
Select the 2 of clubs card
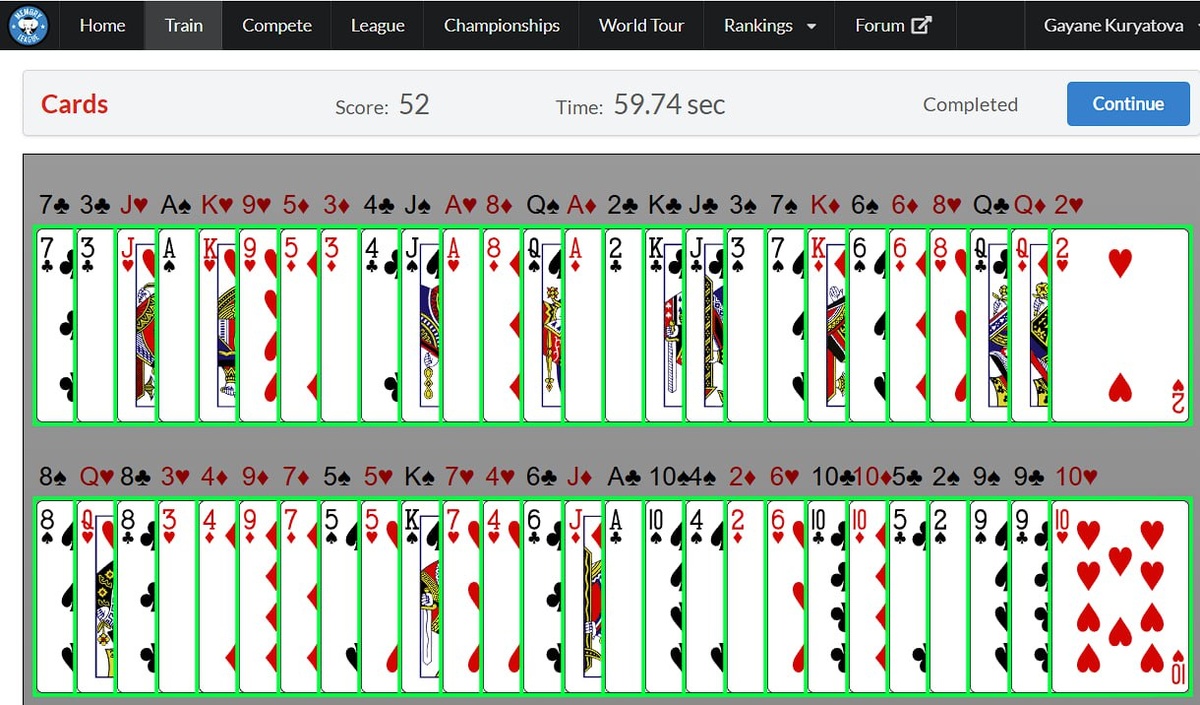(624, 325)
